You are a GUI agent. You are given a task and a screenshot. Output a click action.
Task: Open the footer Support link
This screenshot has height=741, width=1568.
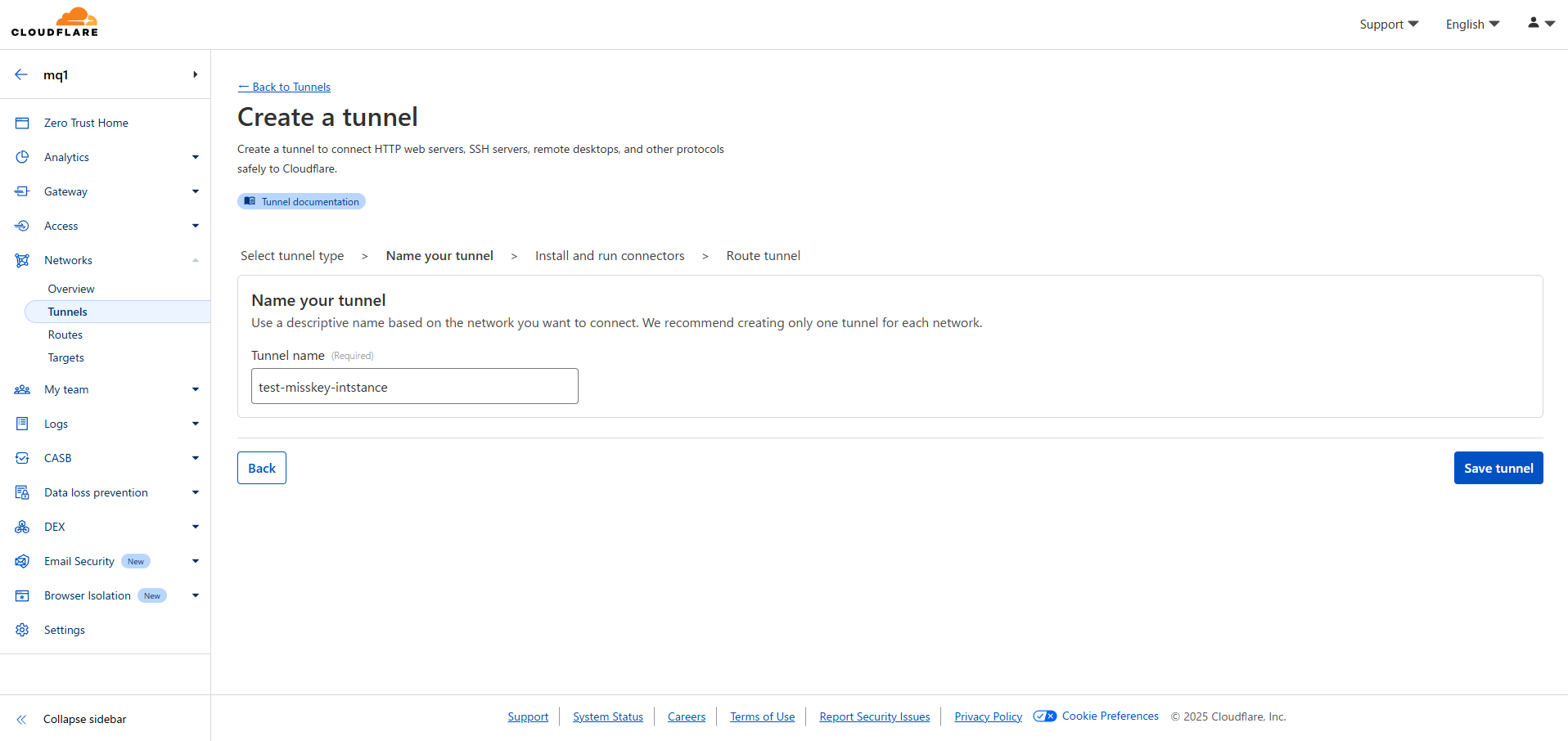click(528, 716)
